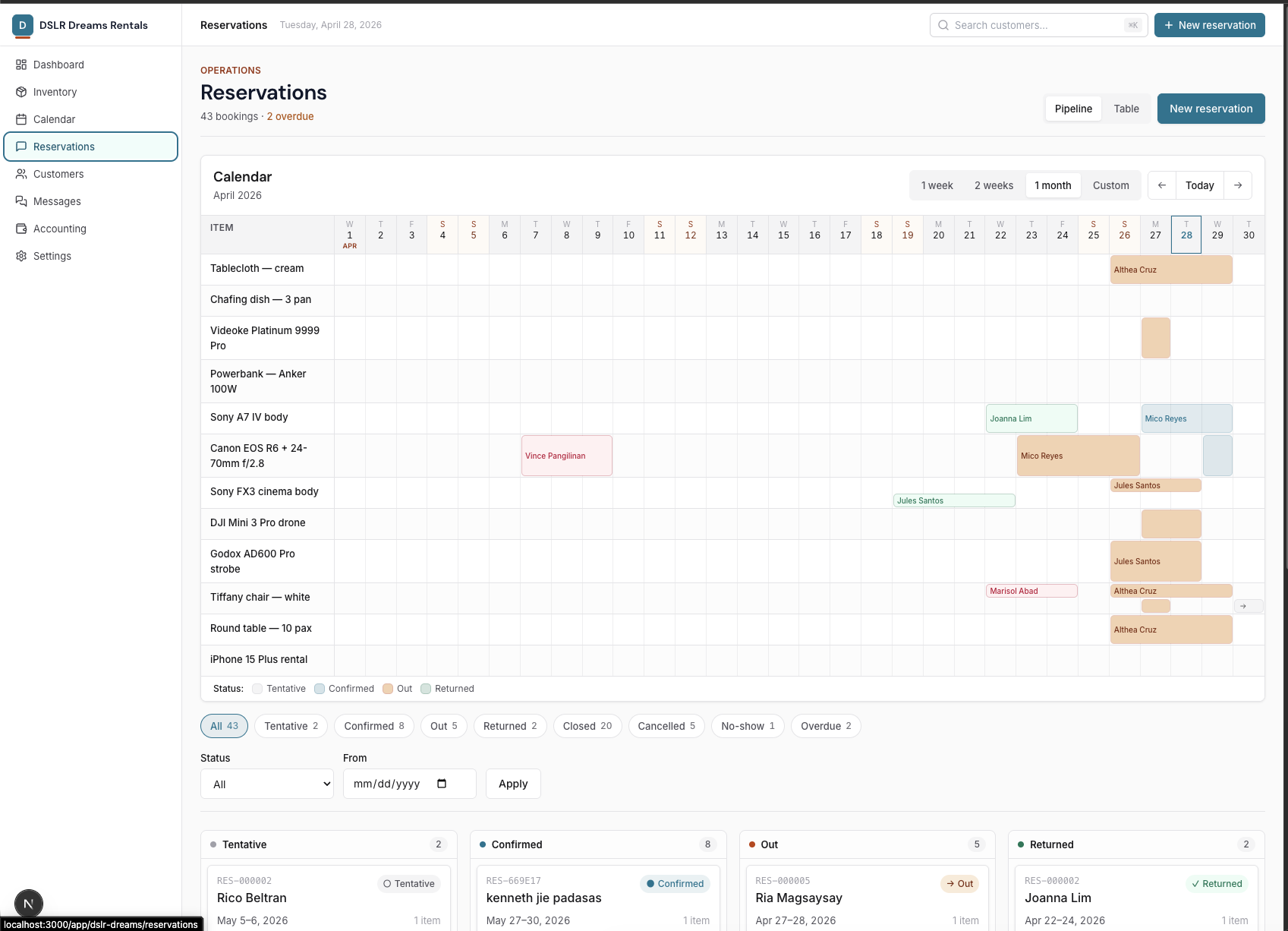The width and height of the screenshot is (1288, 931).
Task: Toggle the Overdue filter pill
Action: click(x=825, y=726)
